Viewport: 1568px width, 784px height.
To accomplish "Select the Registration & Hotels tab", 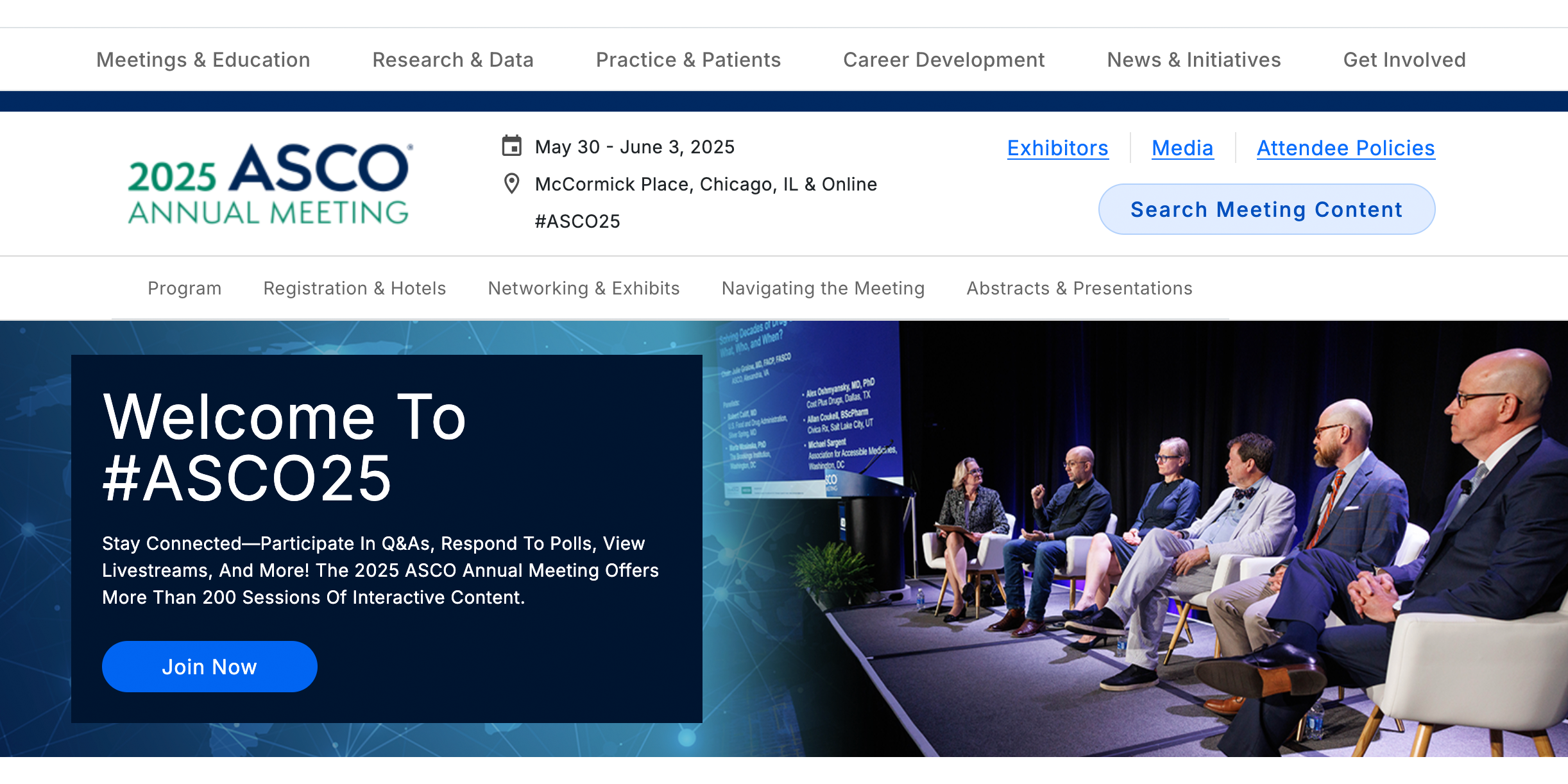I will coord(355,288).
